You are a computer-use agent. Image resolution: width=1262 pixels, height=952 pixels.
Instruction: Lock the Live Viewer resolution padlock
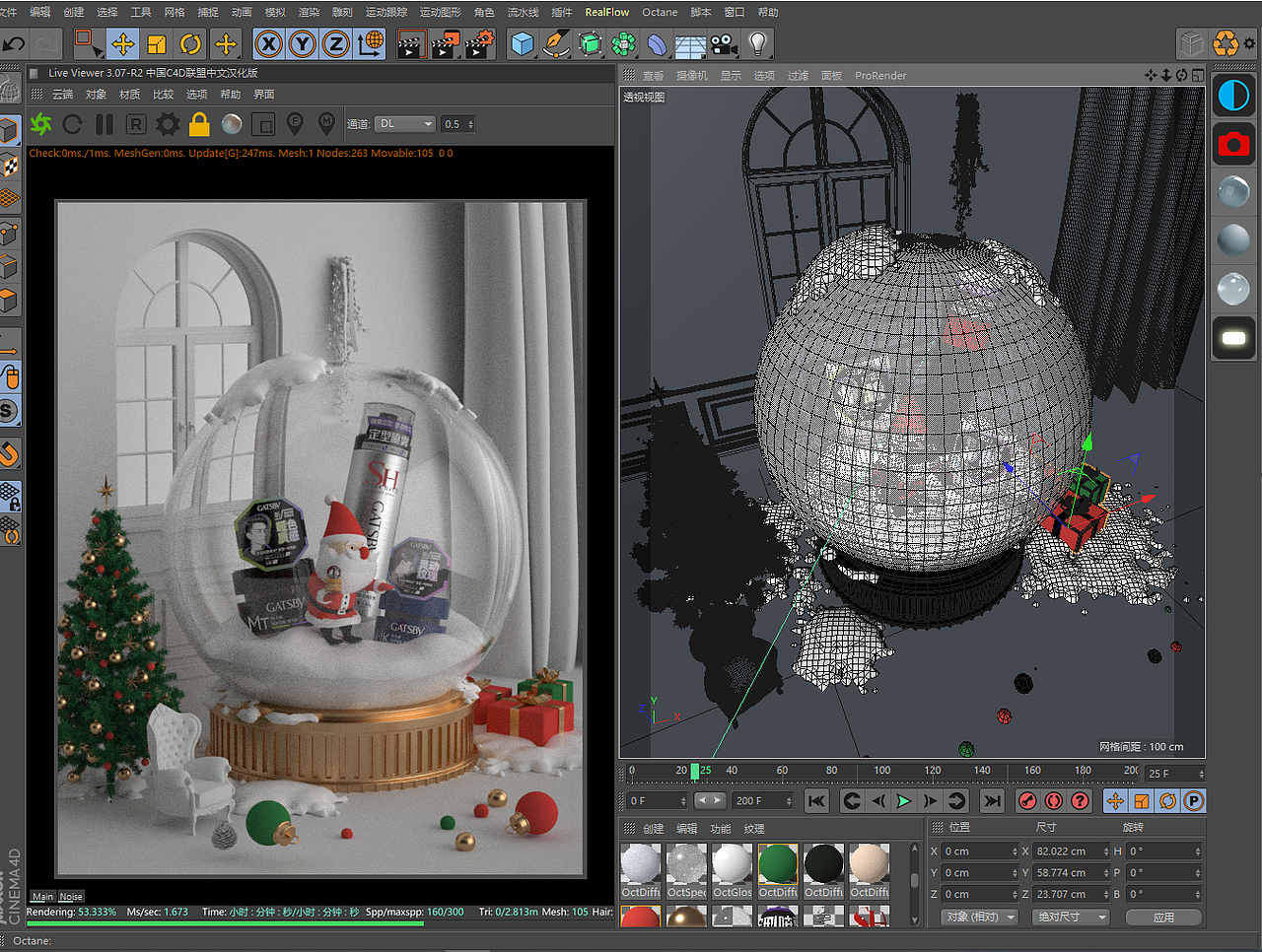[197, 123]
